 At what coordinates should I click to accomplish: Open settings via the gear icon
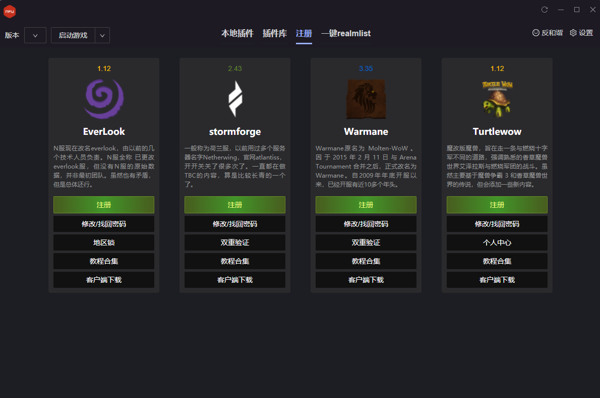573,33
